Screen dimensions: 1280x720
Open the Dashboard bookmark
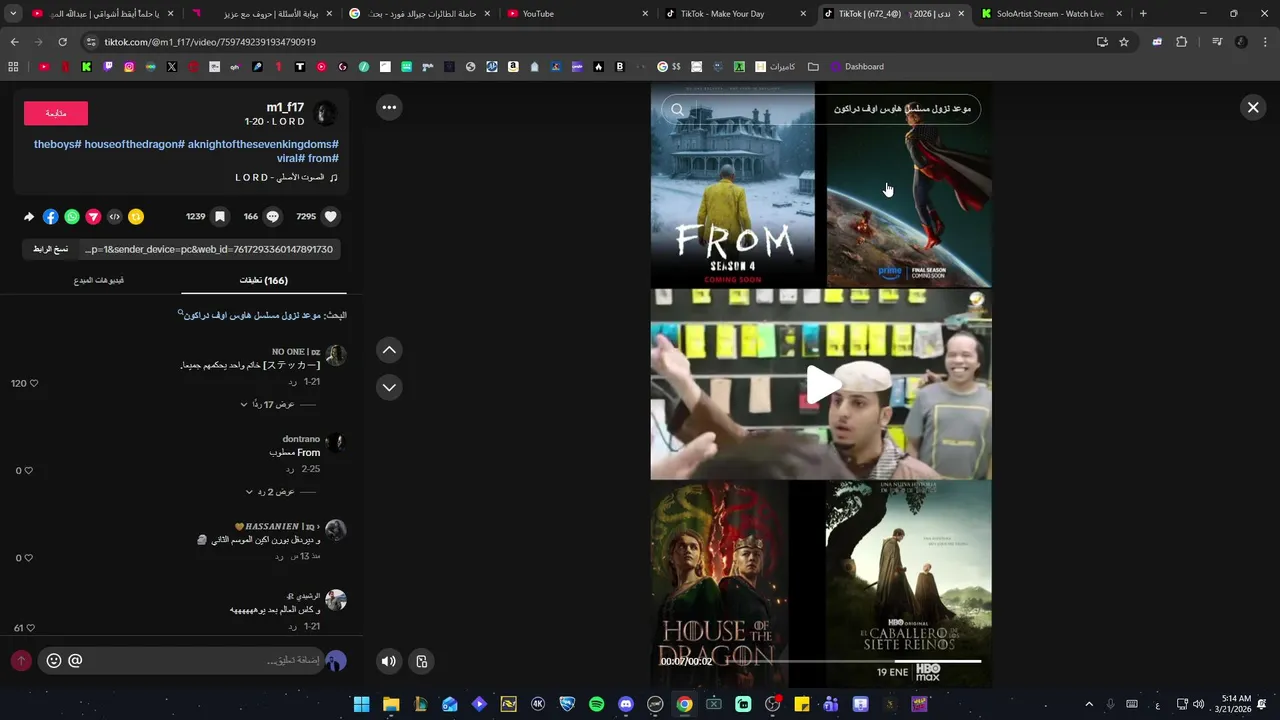click(856, 67)
